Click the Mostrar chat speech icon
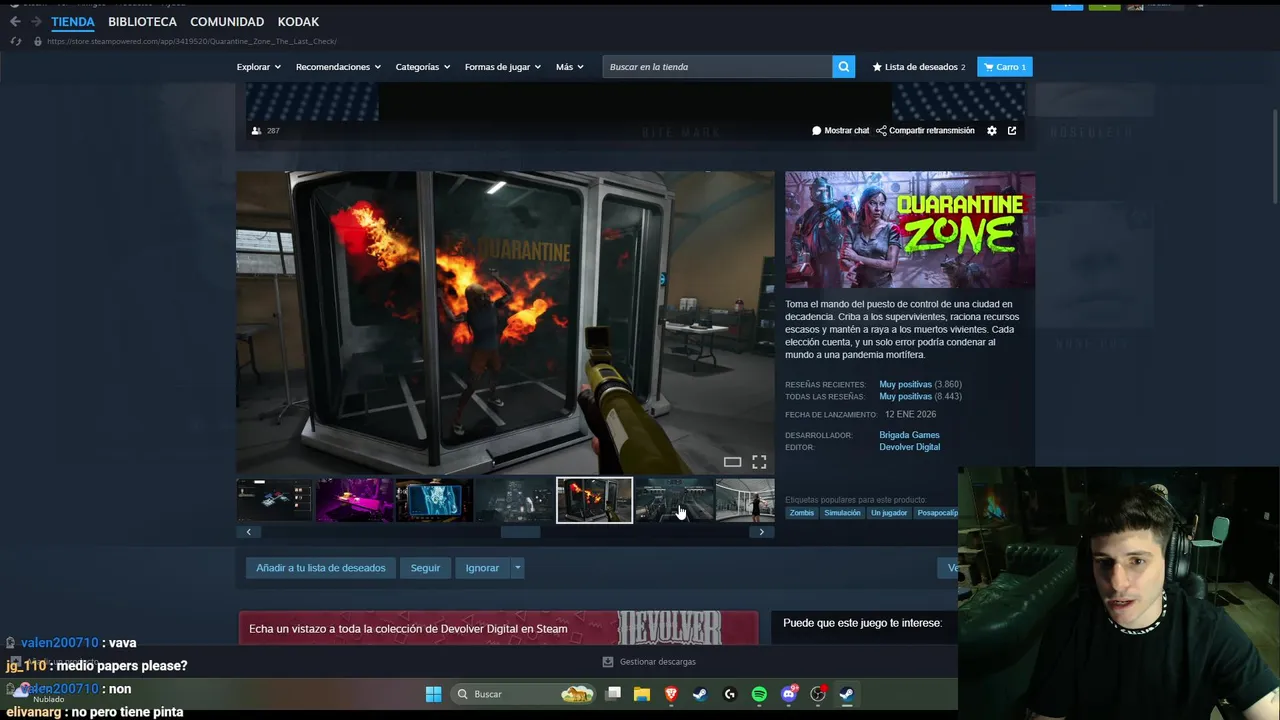 point(817,131)
